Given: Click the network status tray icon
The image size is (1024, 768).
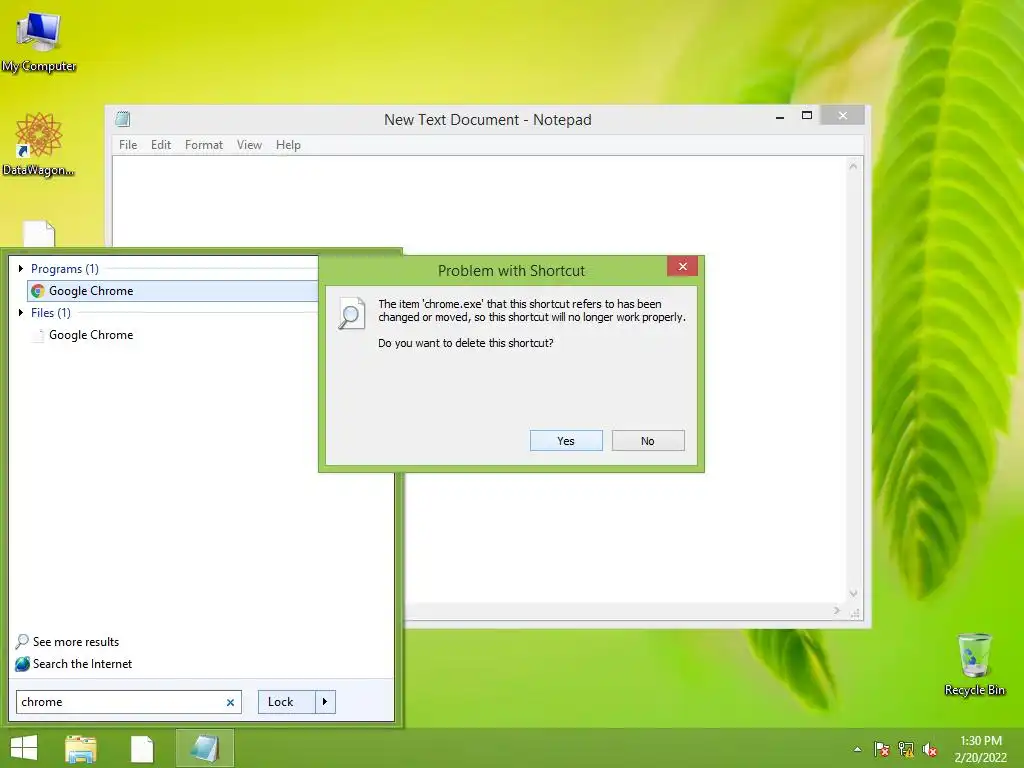Looking at the screenshot, I should point(906,749).
